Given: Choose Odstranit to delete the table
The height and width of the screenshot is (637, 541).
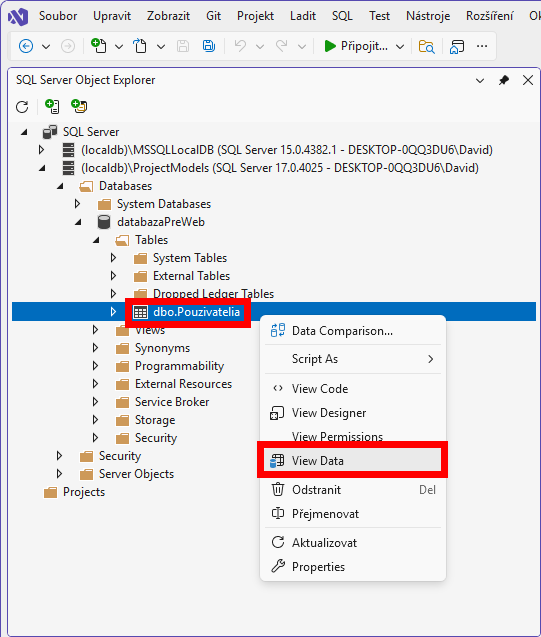Looking at the screenshot, I should (x=353, y=490).
